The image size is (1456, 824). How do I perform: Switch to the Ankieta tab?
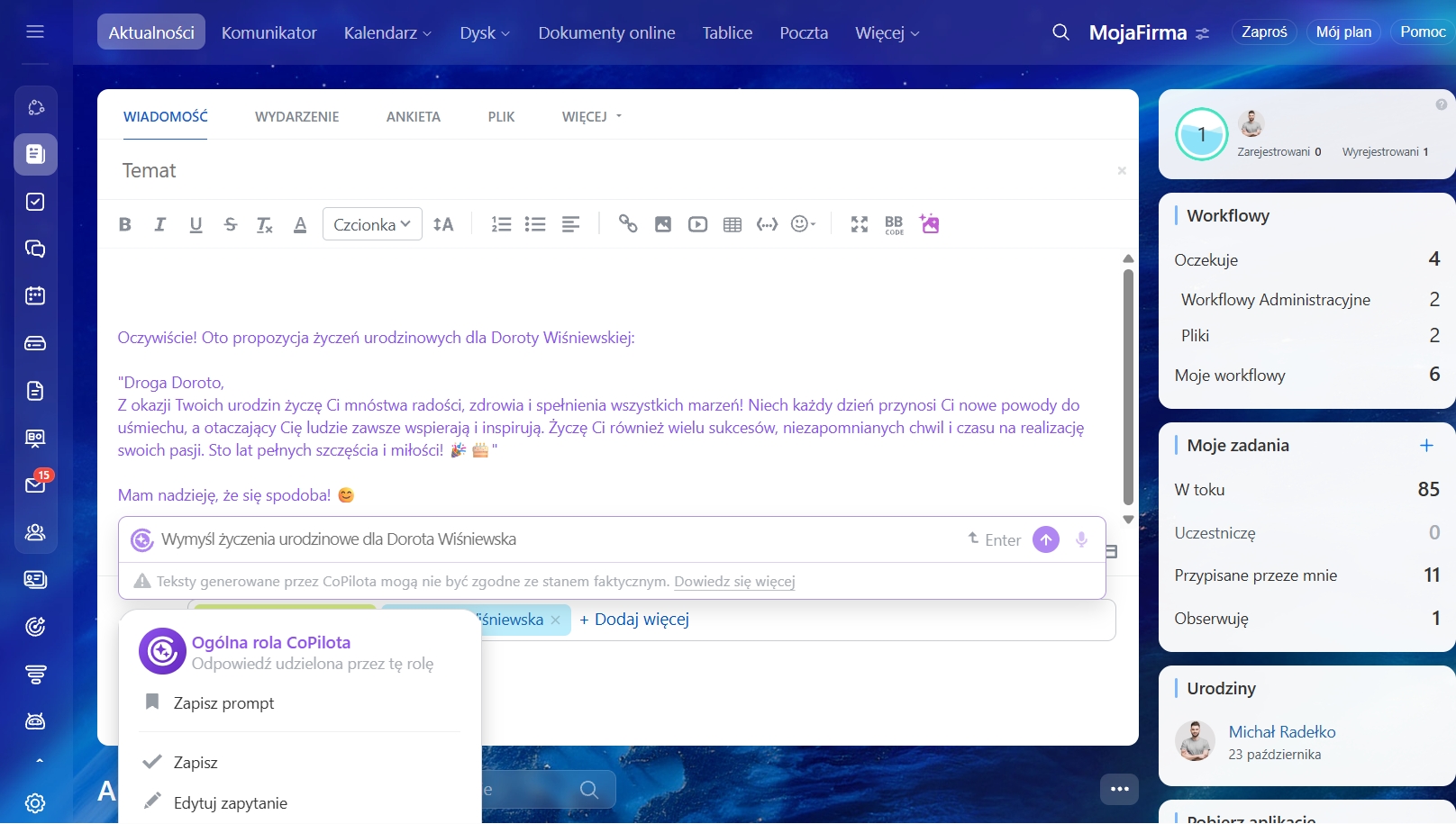(x=414, y=117)
